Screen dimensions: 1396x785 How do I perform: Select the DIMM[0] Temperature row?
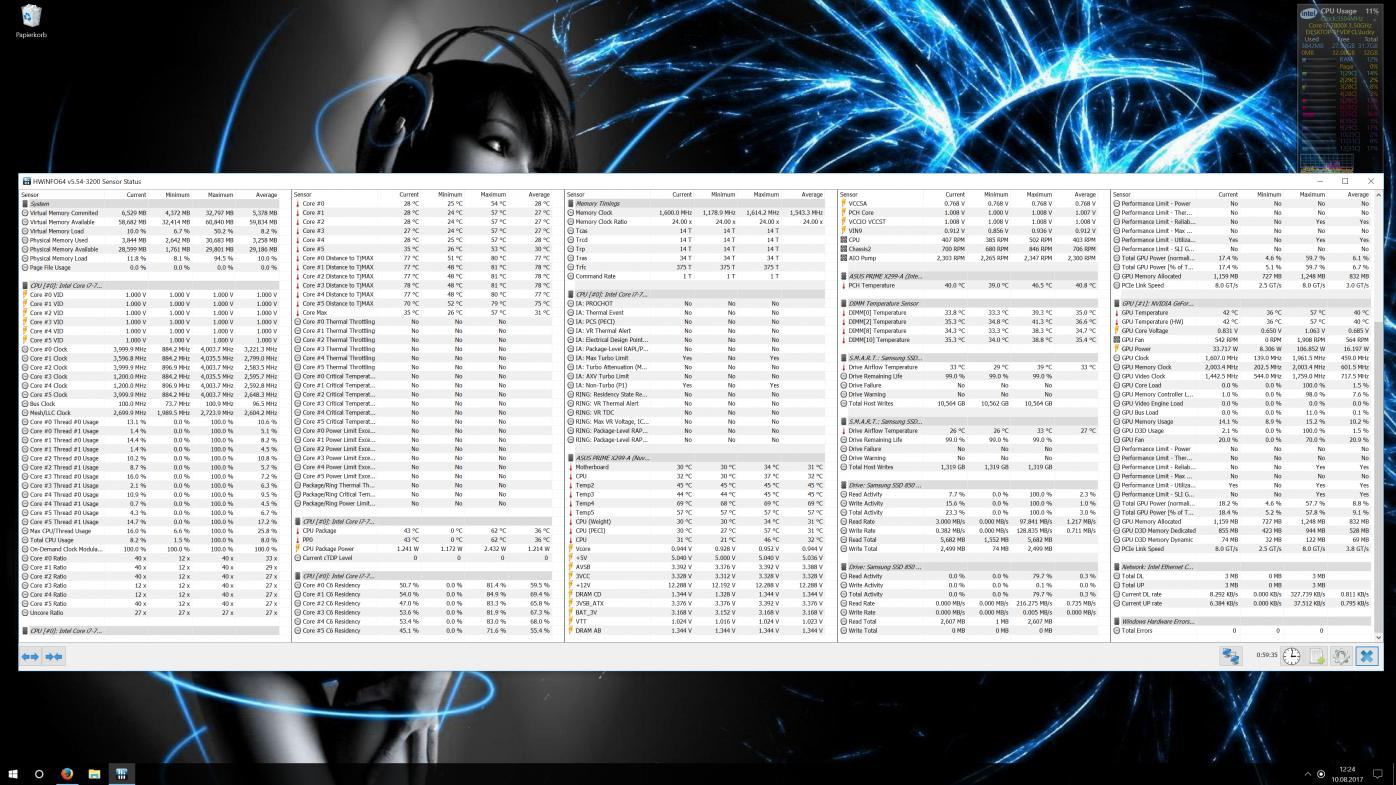pyautogui.click(x=968, y=313)
